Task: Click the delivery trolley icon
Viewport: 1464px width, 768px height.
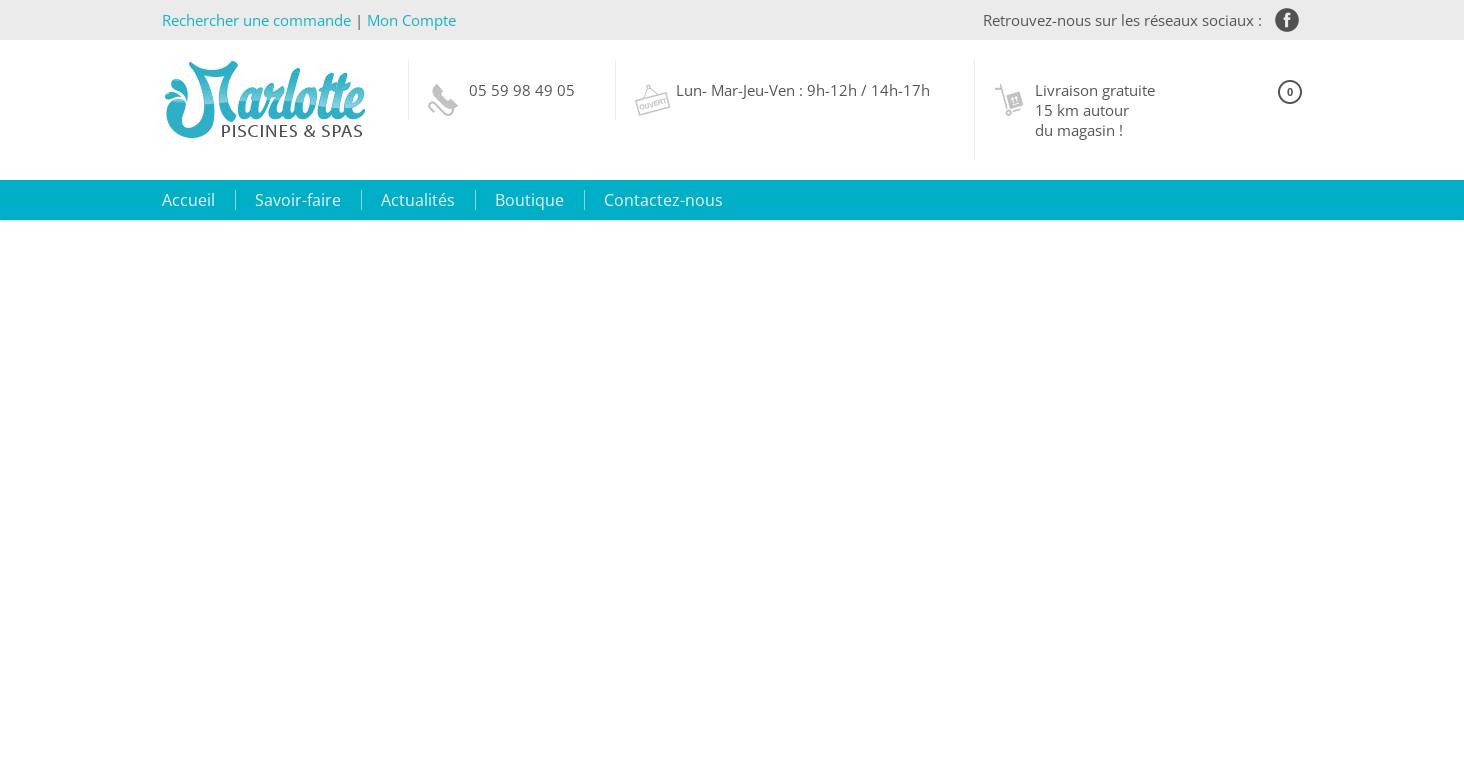Action: [1009, 100]
